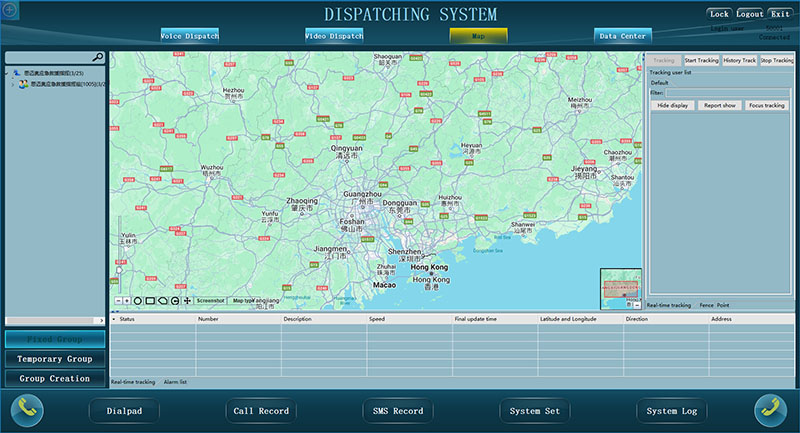
Task: Open the Dialpad
Action: tap(124, 411)
